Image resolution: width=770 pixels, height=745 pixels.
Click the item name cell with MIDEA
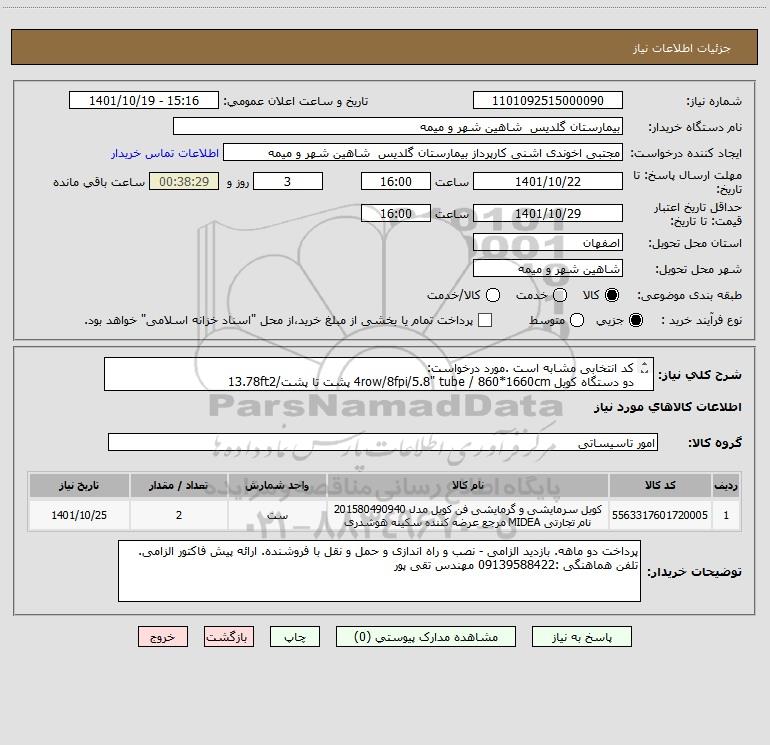[x=468, y=515]
